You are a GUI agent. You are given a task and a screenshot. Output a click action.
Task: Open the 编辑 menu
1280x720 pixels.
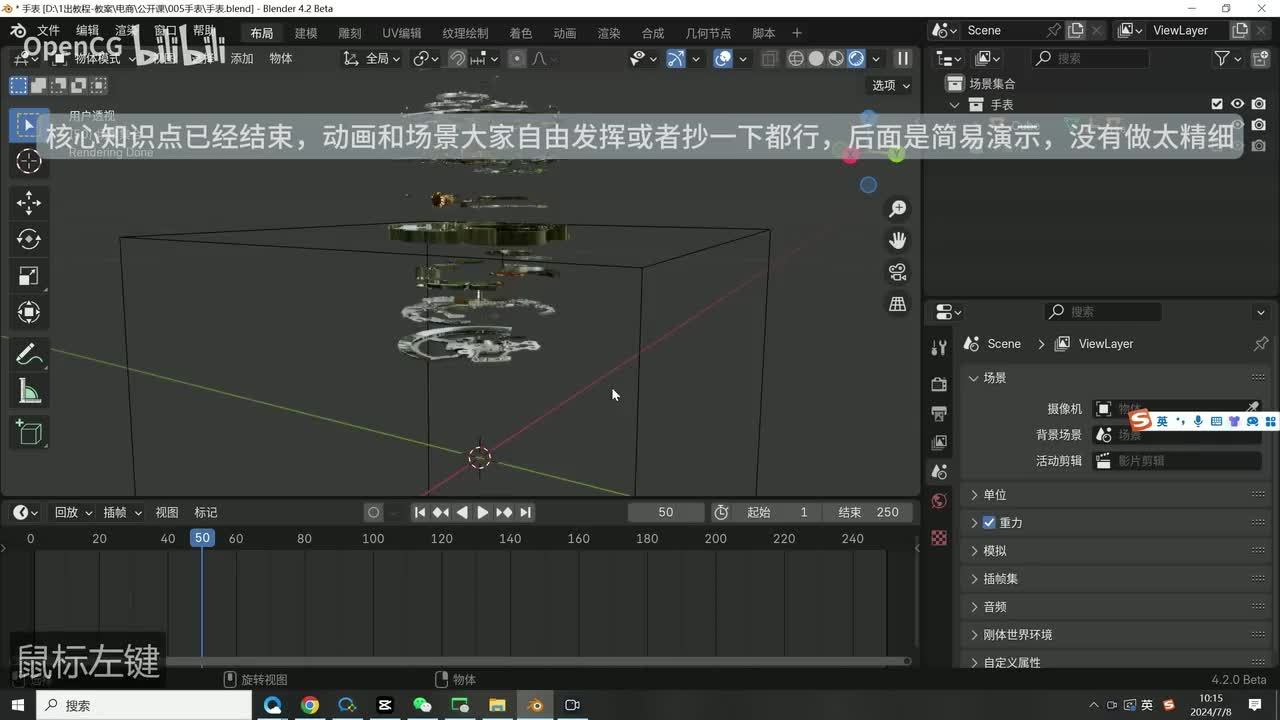(x=88, y=32)
